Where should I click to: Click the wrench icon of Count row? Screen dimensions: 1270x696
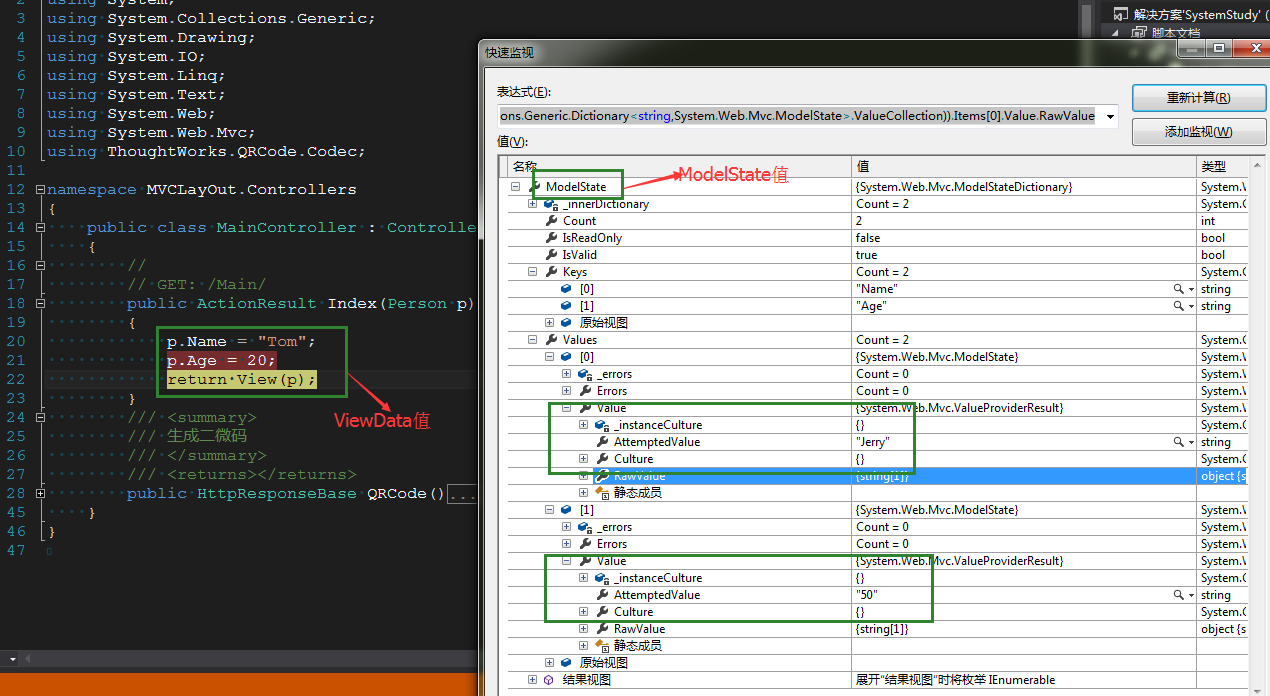click(551, 221)
